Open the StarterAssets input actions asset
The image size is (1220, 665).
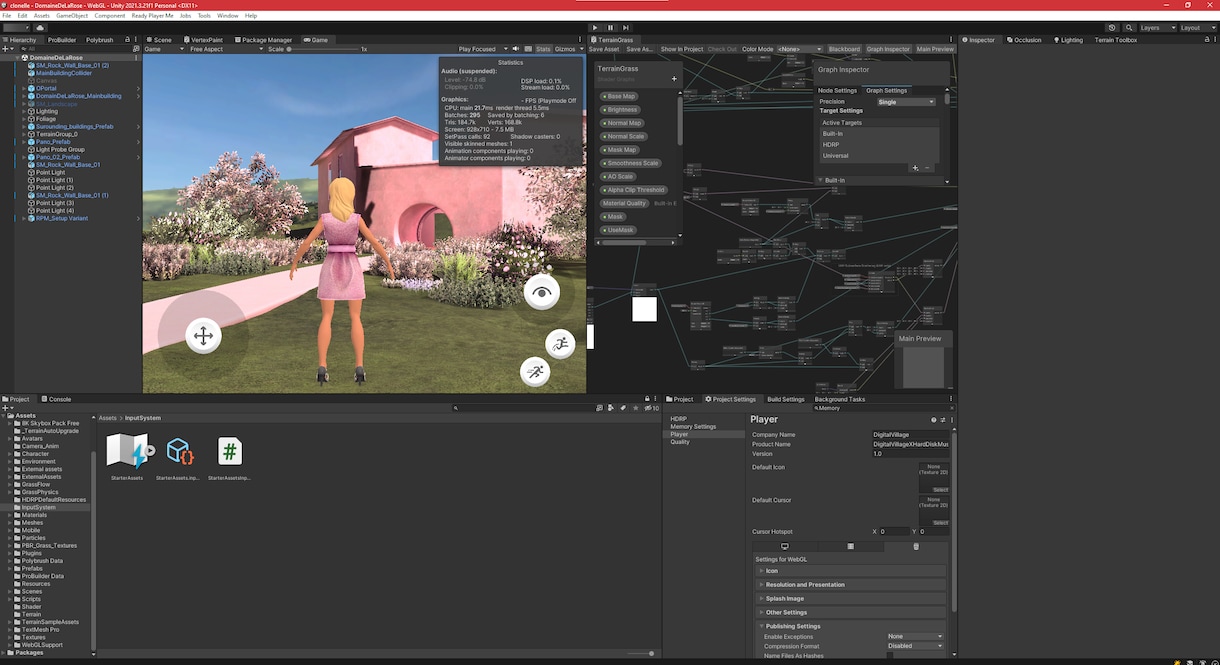pos(127,453)
